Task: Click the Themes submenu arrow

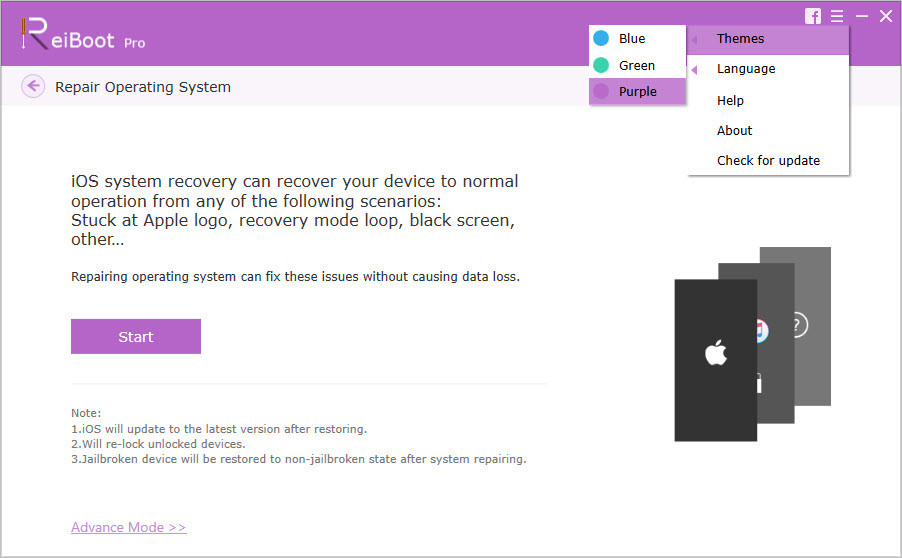Action: point(694,40)
